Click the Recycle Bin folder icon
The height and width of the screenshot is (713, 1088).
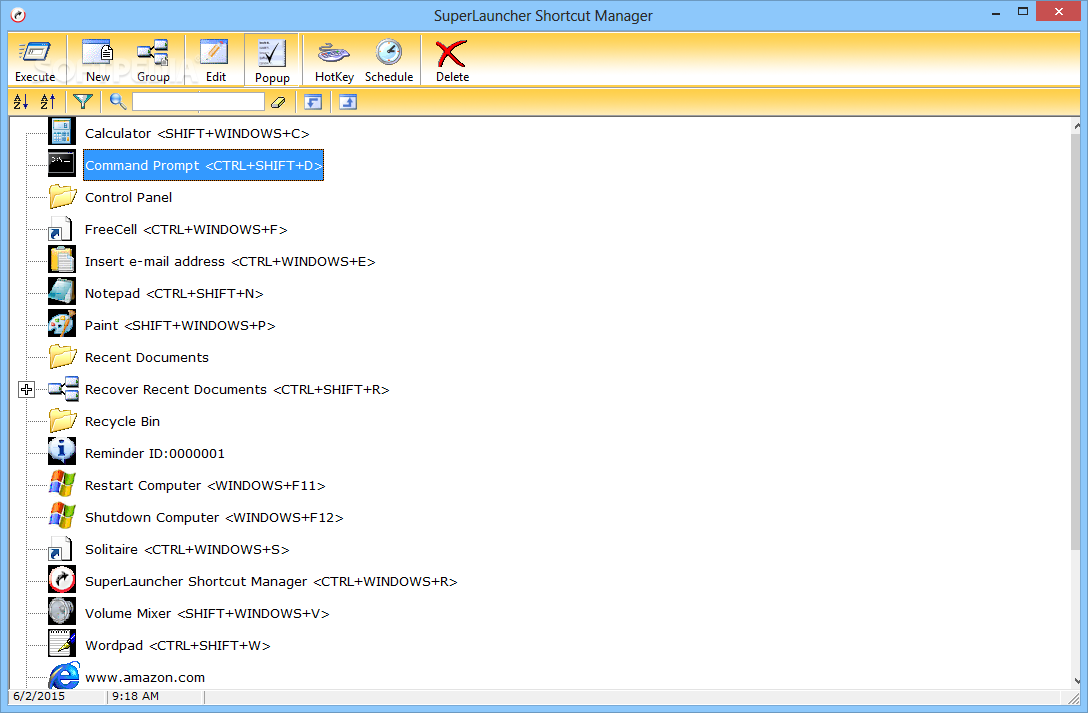pyautogui.click(x=62, y=420)
